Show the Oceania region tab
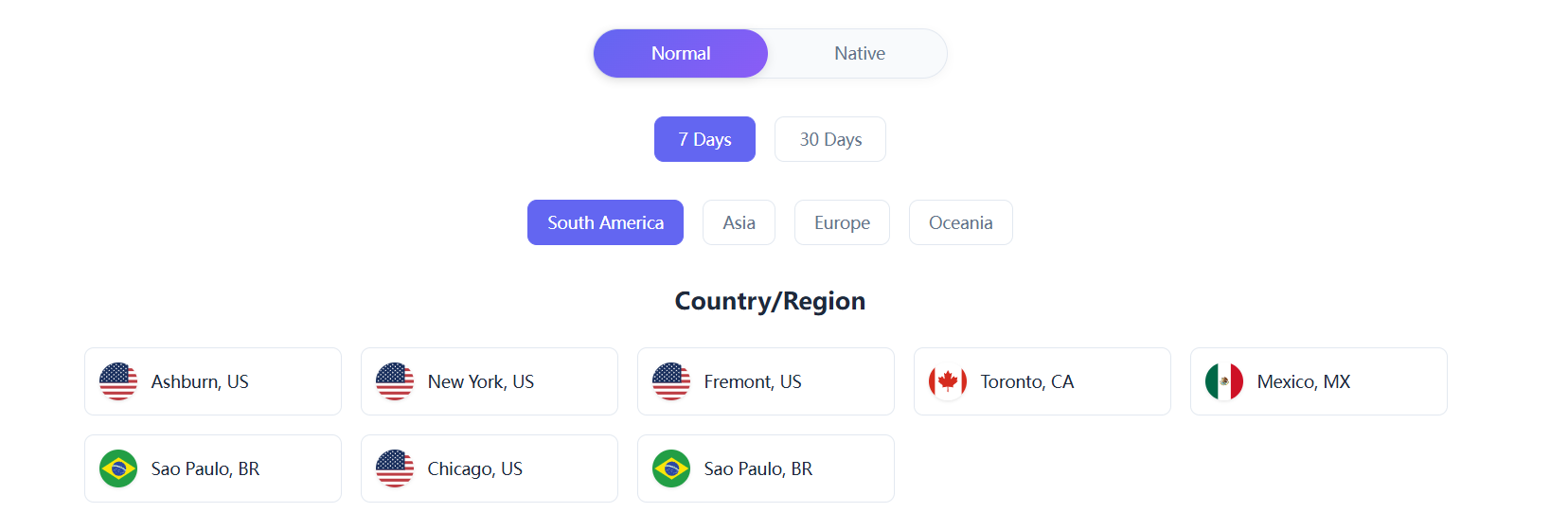 (960, 222)
